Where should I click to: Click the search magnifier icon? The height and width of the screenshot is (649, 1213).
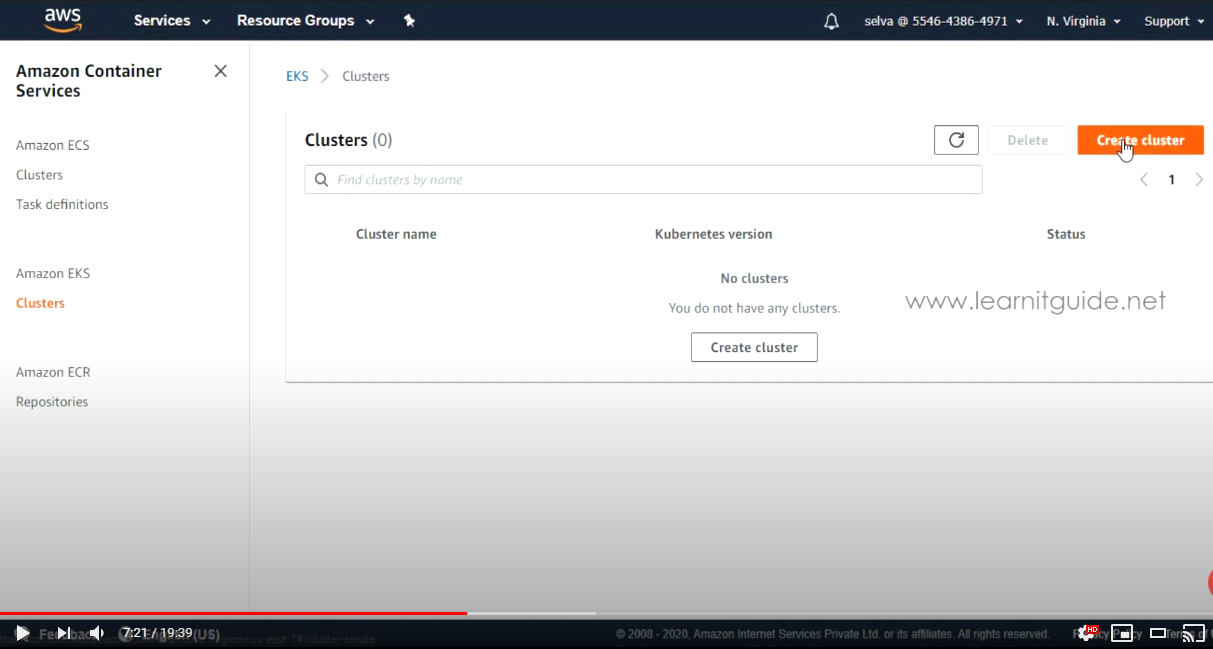point(321,180)
